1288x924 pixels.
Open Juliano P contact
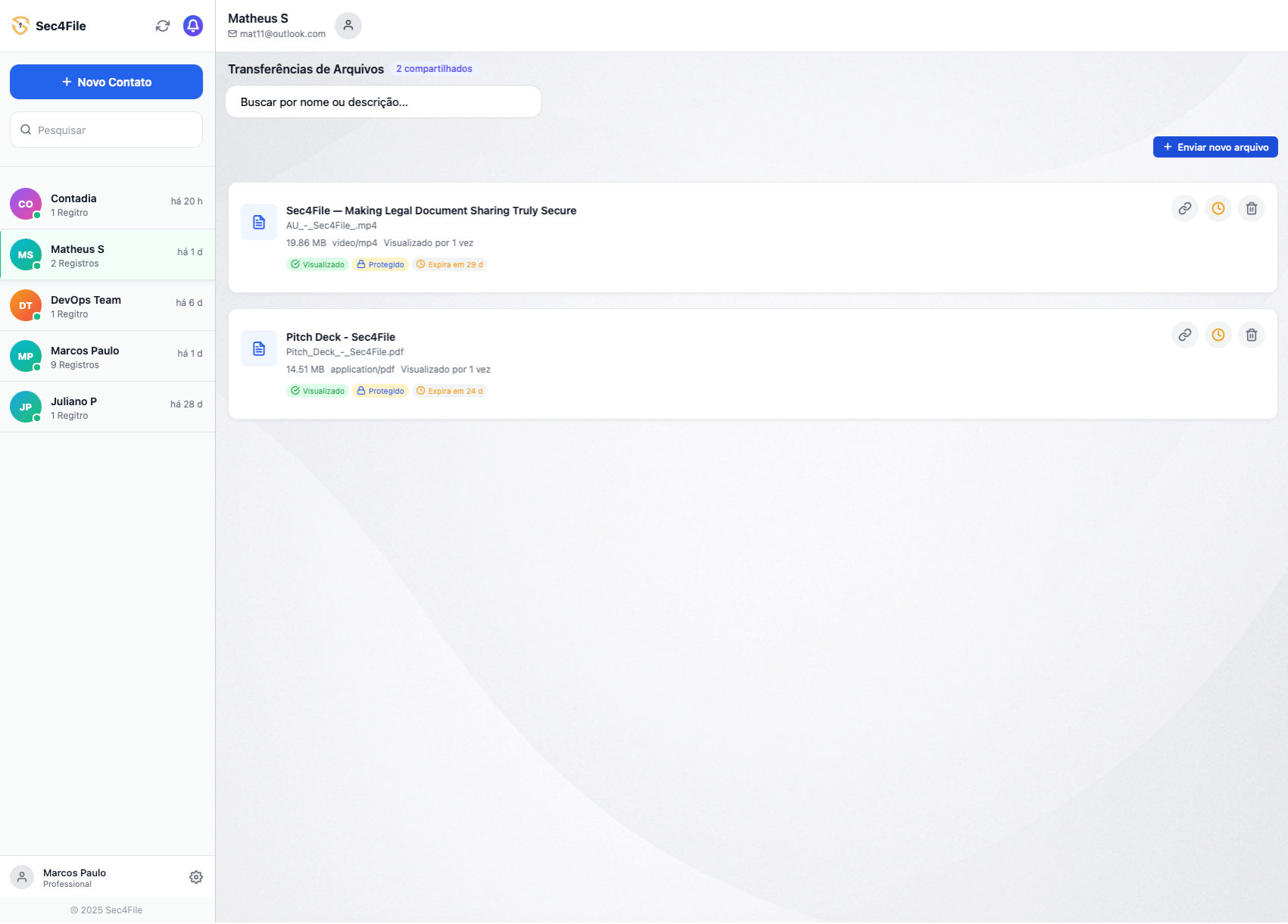pyautogui.click(x=107, y=407)
